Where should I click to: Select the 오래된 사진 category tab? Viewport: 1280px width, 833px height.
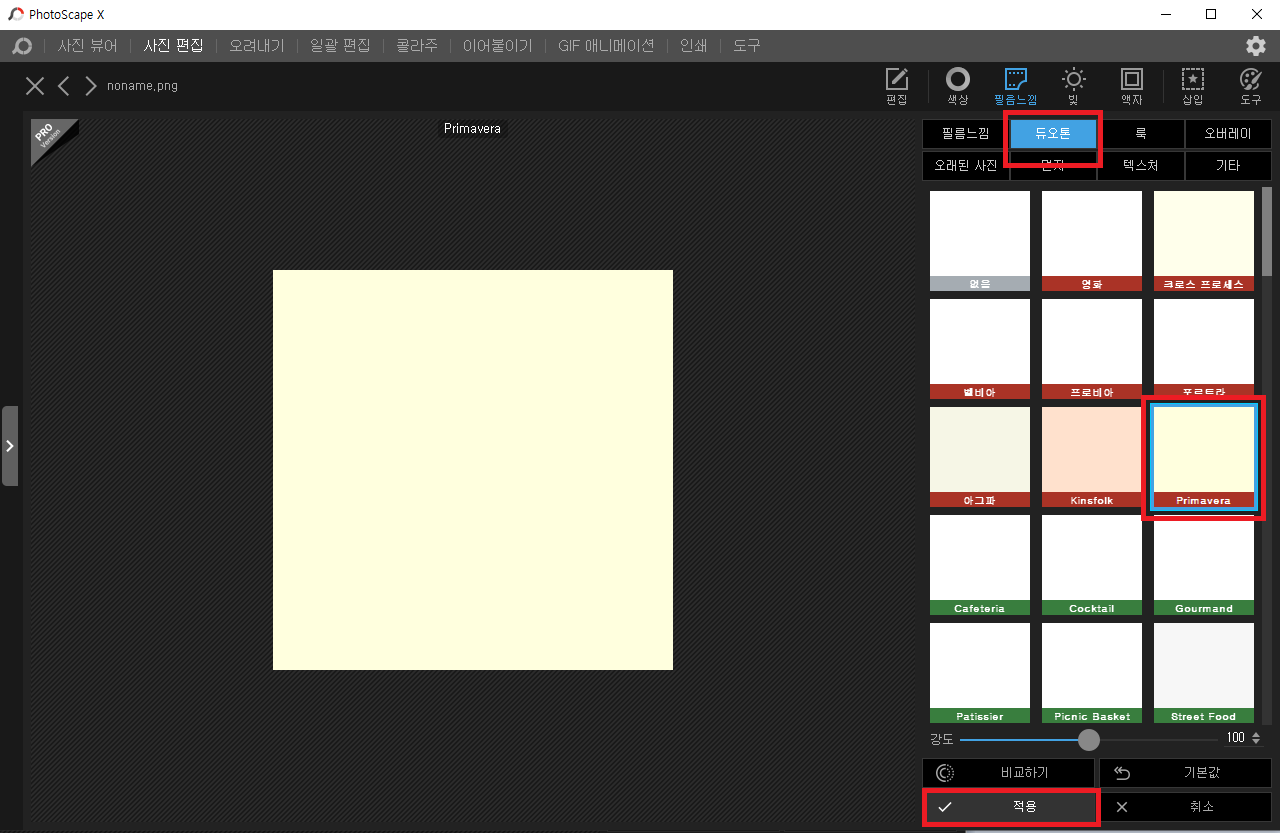pos(965,165)
